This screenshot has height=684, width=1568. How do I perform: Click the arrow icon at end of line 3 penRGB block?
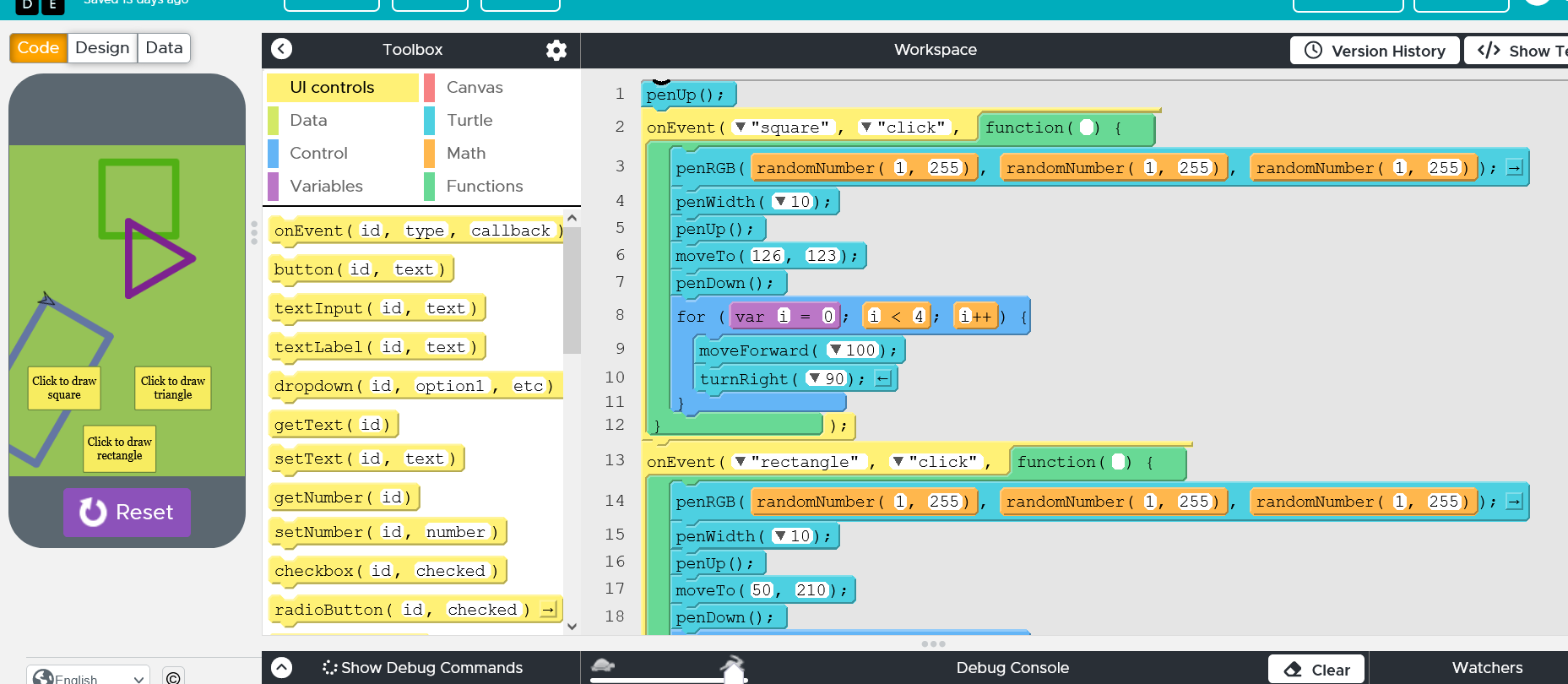1514,168
